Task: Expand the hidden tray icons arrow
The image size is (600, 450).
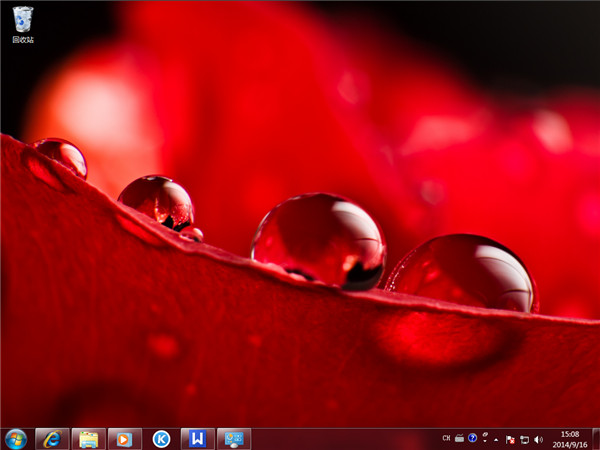Action: (x=496, y=439)
